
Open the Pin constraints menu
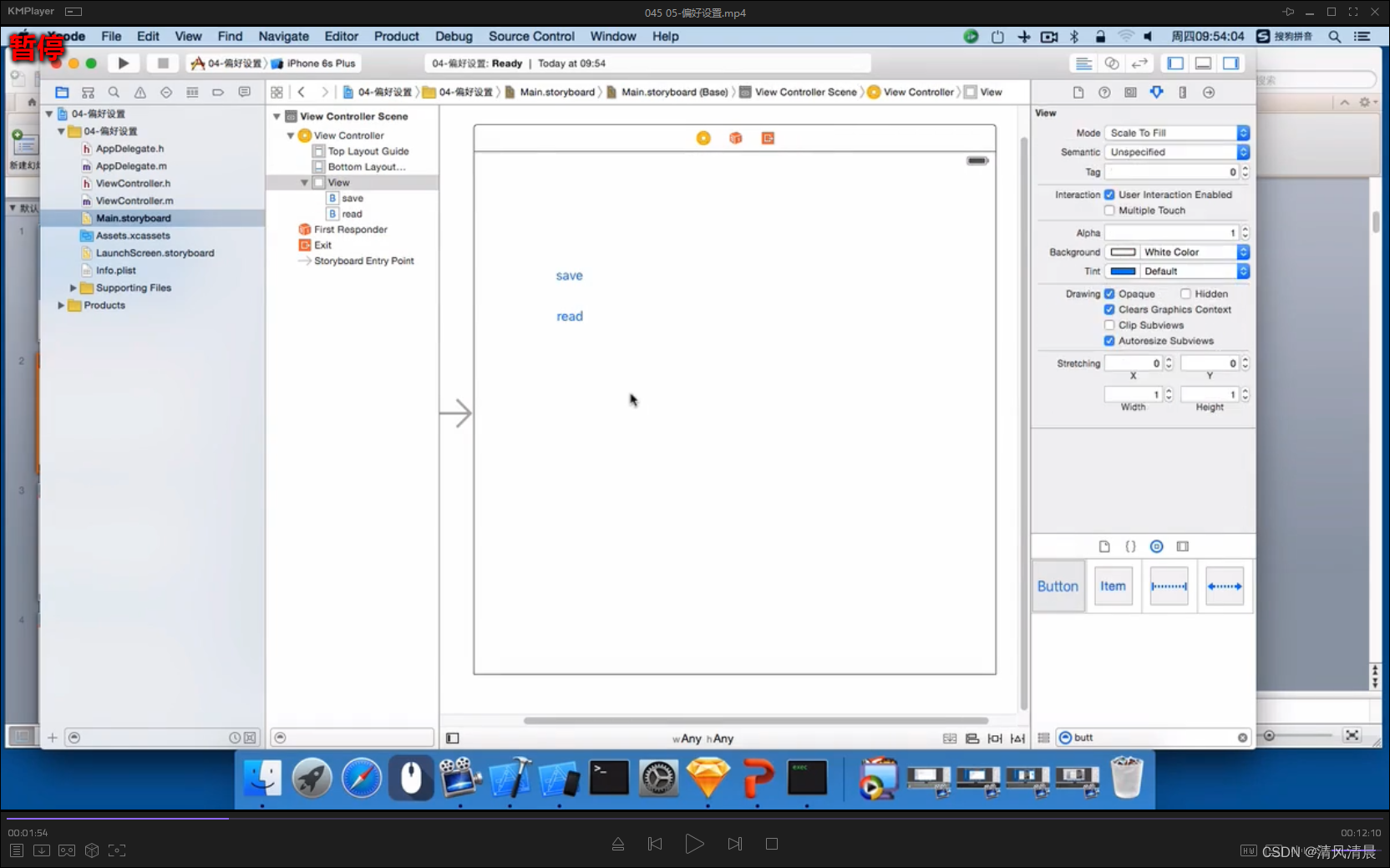995,739
